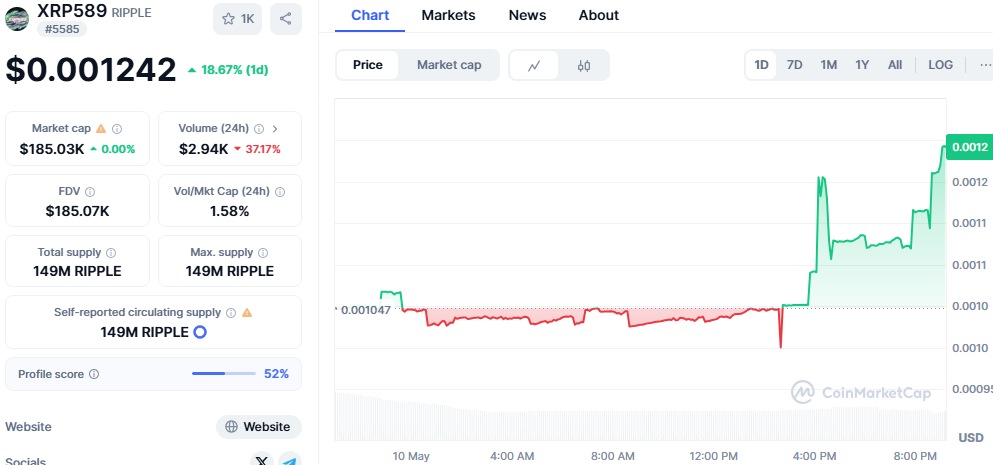Image resolution: width=993 pixels, height=465 pixels.
Task: Click the Website link button
Action: pos(258,427)
